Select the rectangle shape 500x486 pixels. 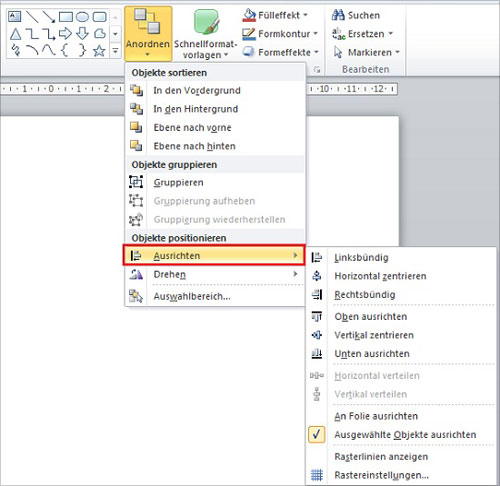(x=66, y=17)
